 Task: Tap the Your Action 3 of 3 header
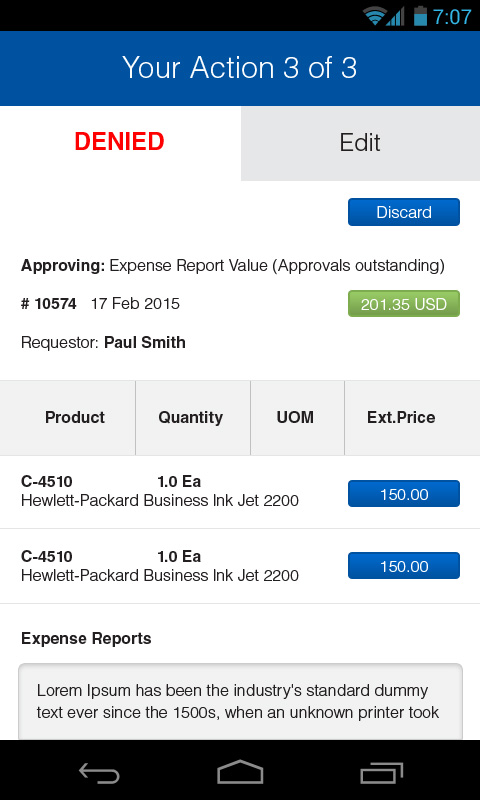240,68
